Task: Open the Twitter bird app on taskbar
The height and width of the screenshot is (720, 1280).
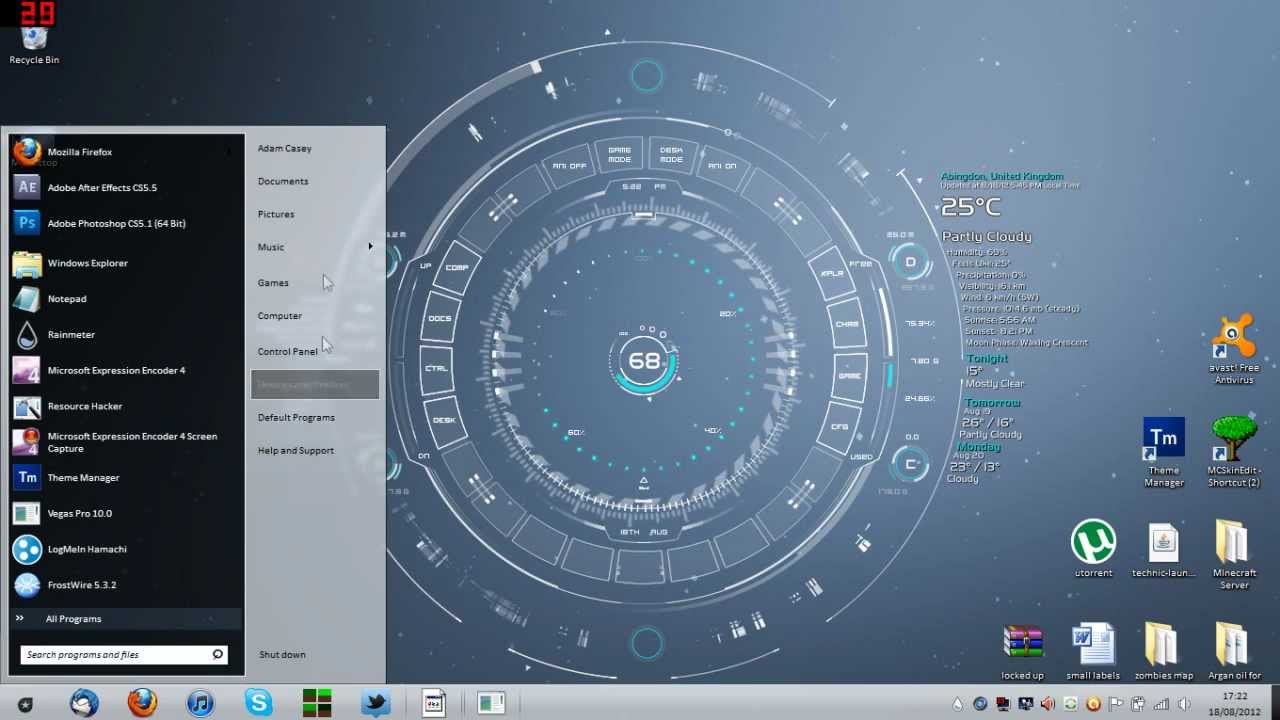Action: tap(376, 703)
